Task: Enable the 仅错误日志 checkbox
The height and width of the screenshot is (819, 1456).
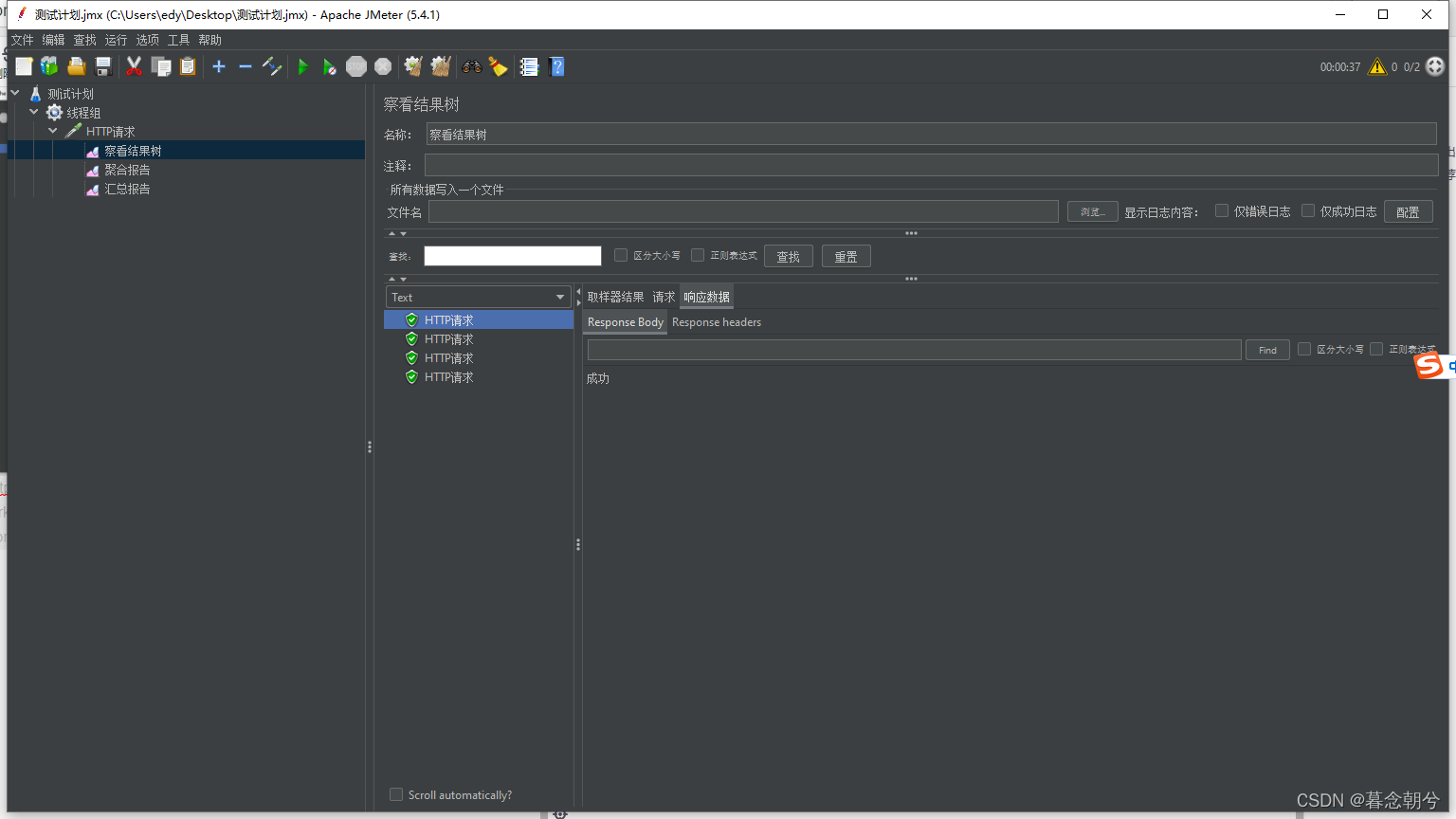Action: pos(1222,210)
